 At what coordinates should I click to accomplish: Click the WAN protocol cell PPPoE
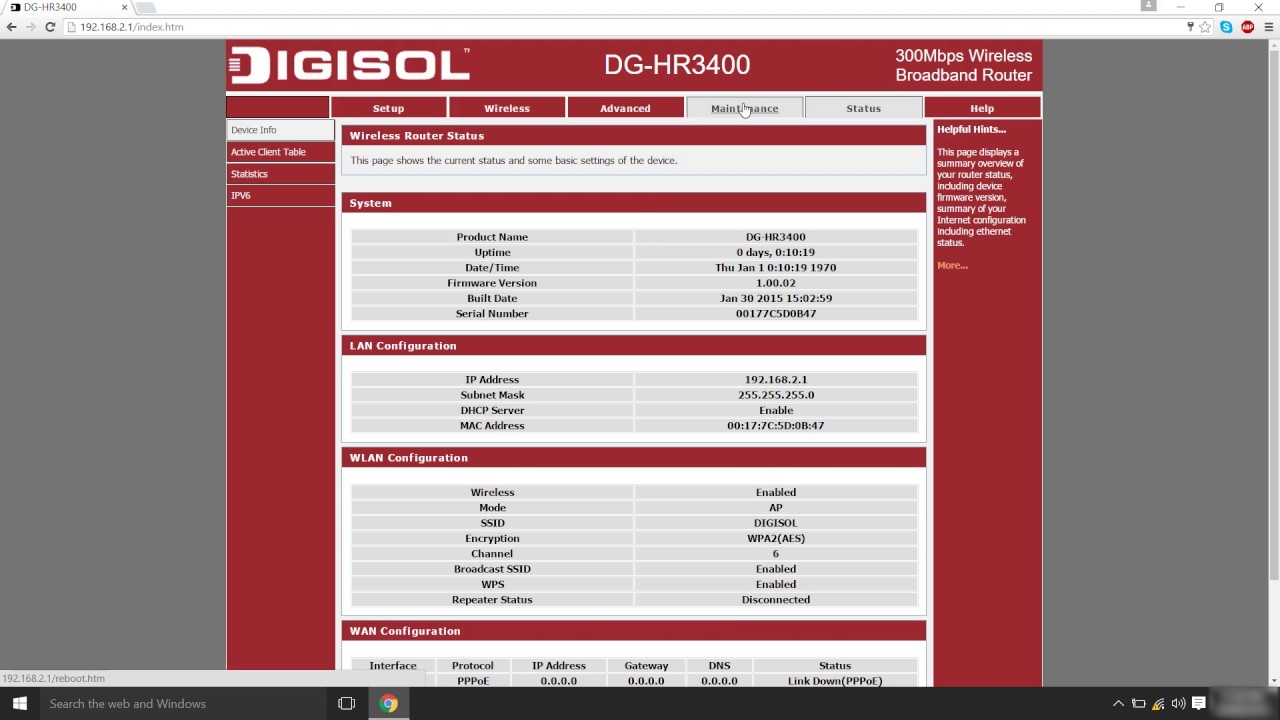[472, 681]
